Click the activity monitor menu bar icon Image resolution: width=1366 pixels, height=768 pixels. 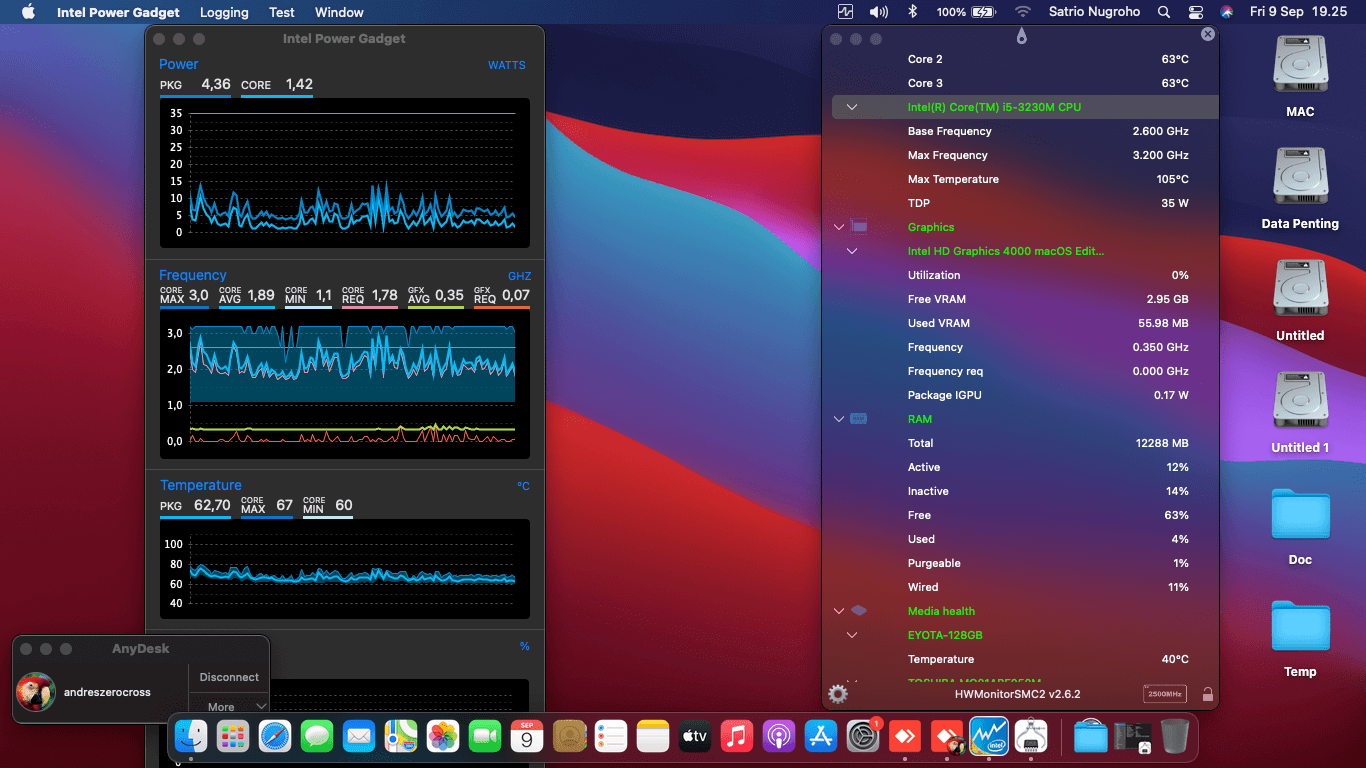(846, 12)
